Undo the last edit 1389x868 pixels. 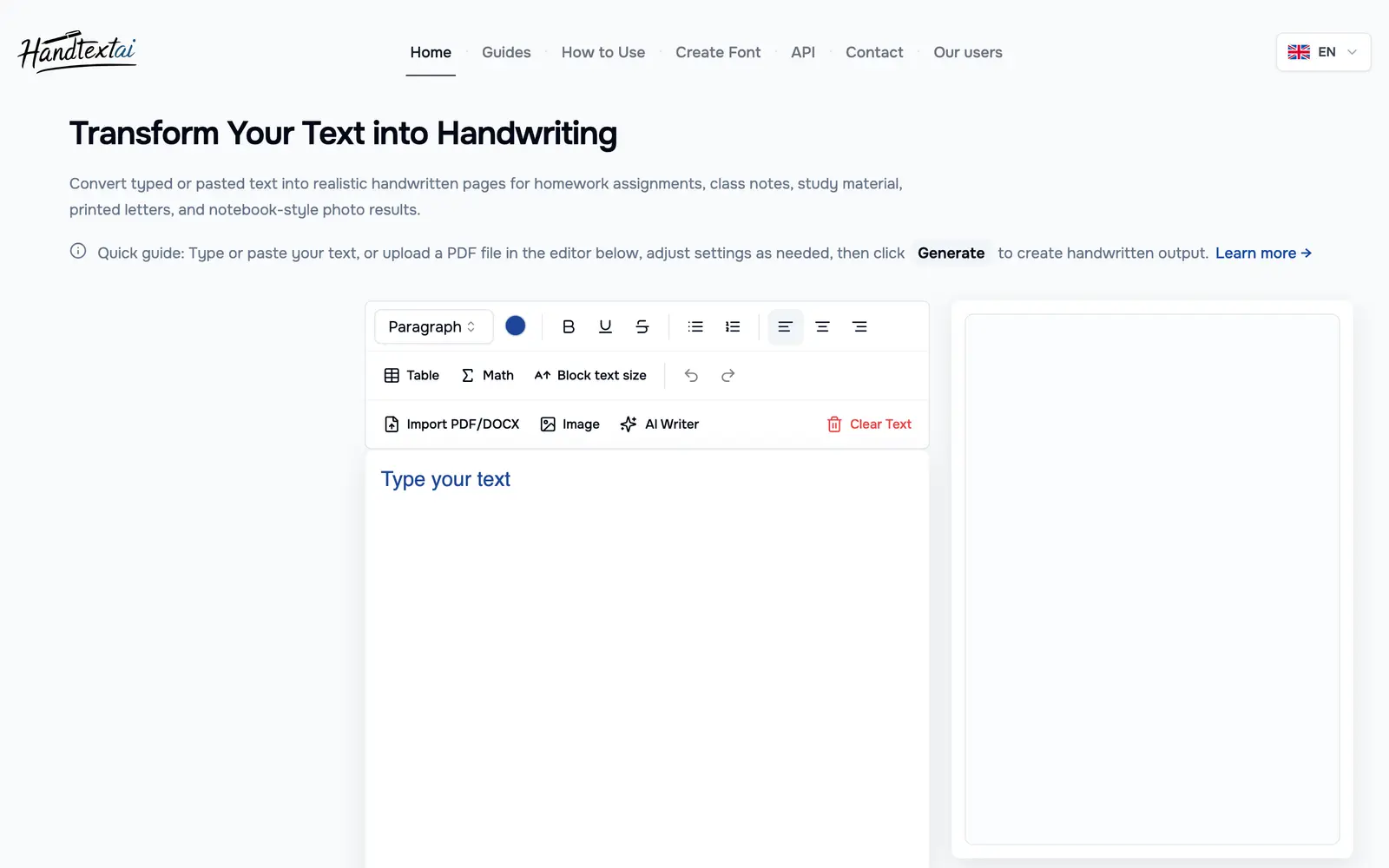(691, 375)
